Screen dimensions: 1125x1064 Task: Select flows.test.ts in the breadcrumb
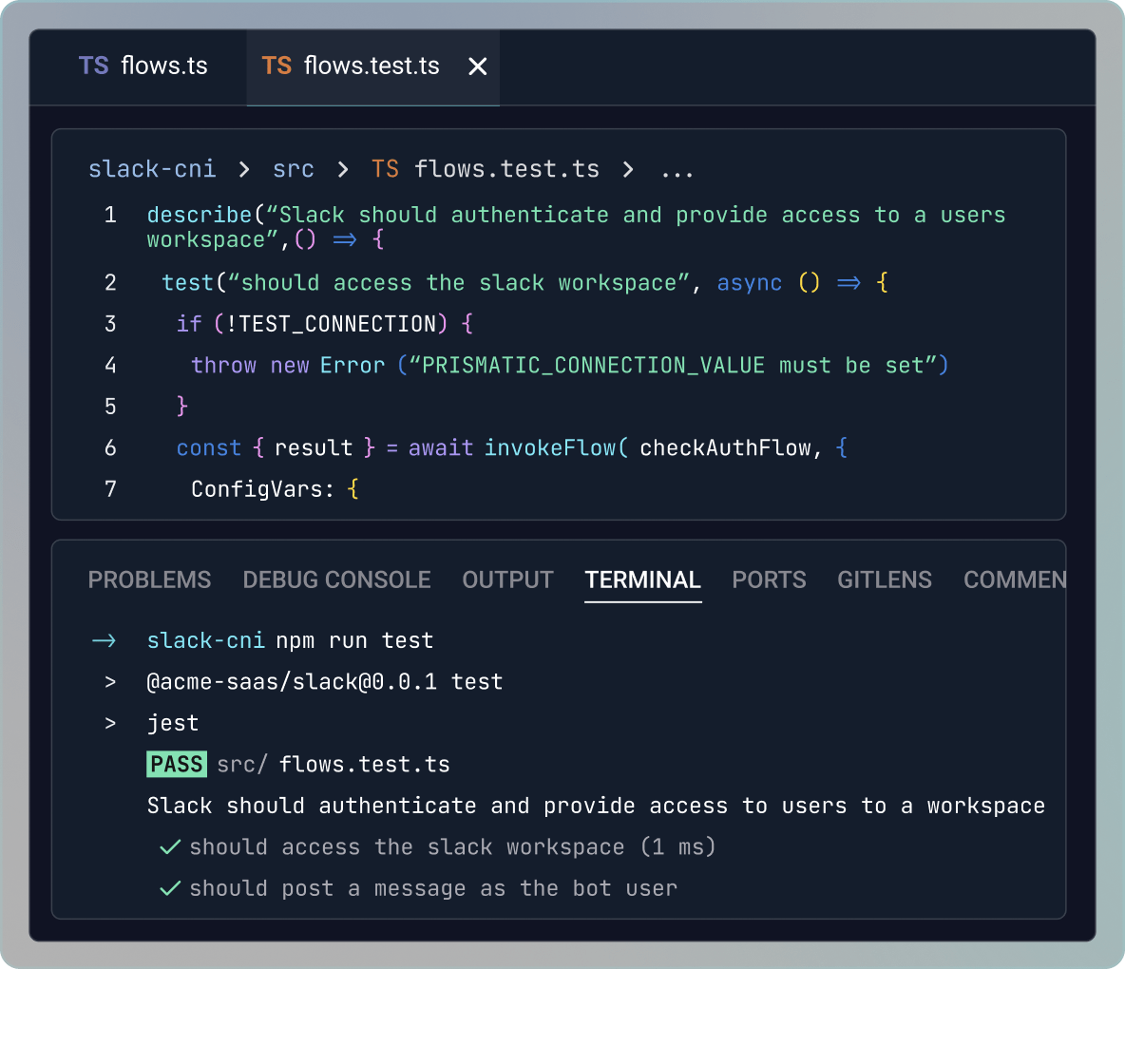pos(506,169)
